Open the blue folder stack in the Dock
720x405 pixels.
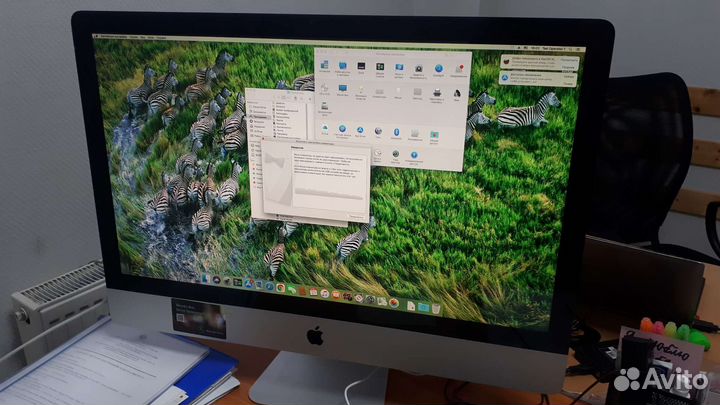423,307
